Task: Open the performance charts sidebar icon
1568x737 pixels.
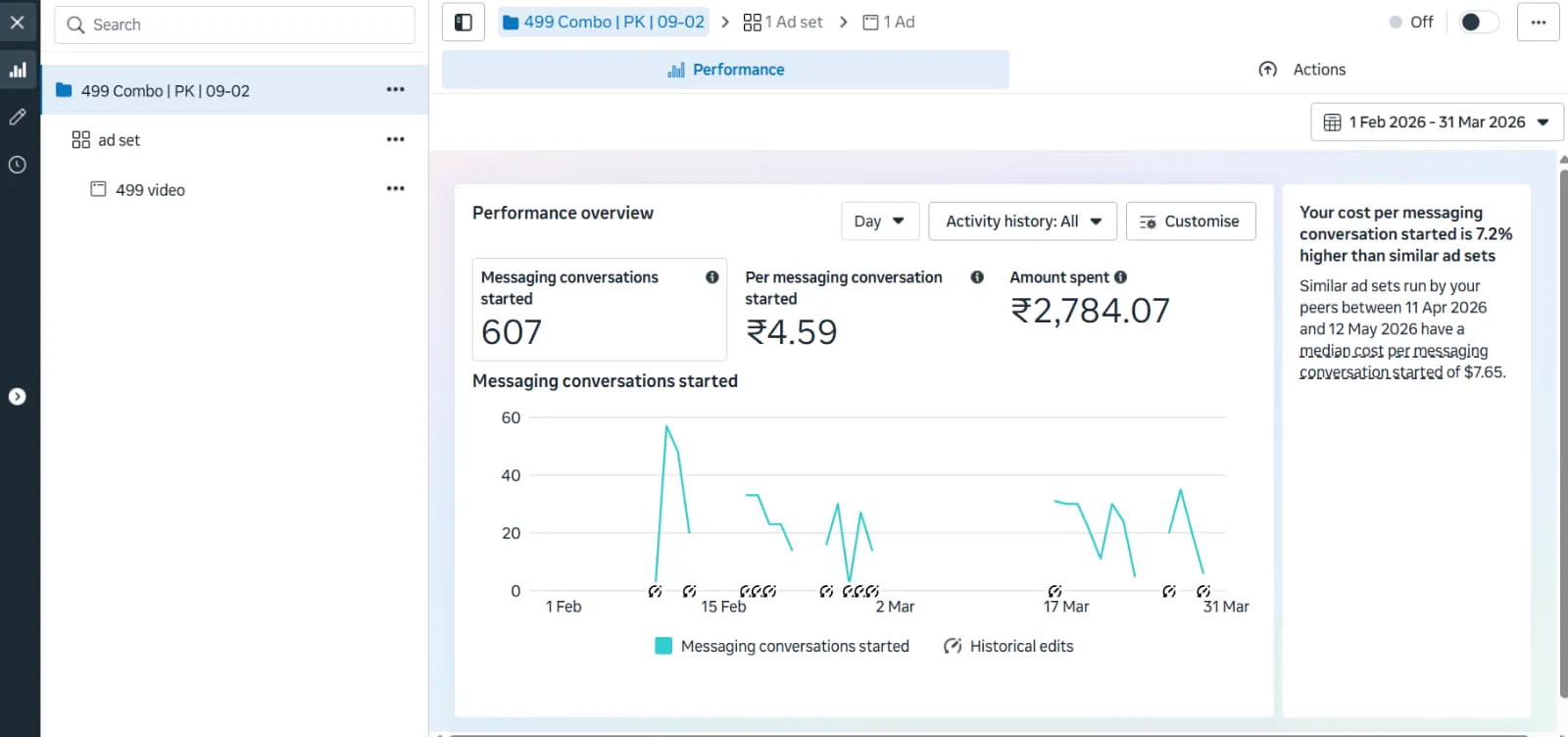Action: (x=18, y=70)
